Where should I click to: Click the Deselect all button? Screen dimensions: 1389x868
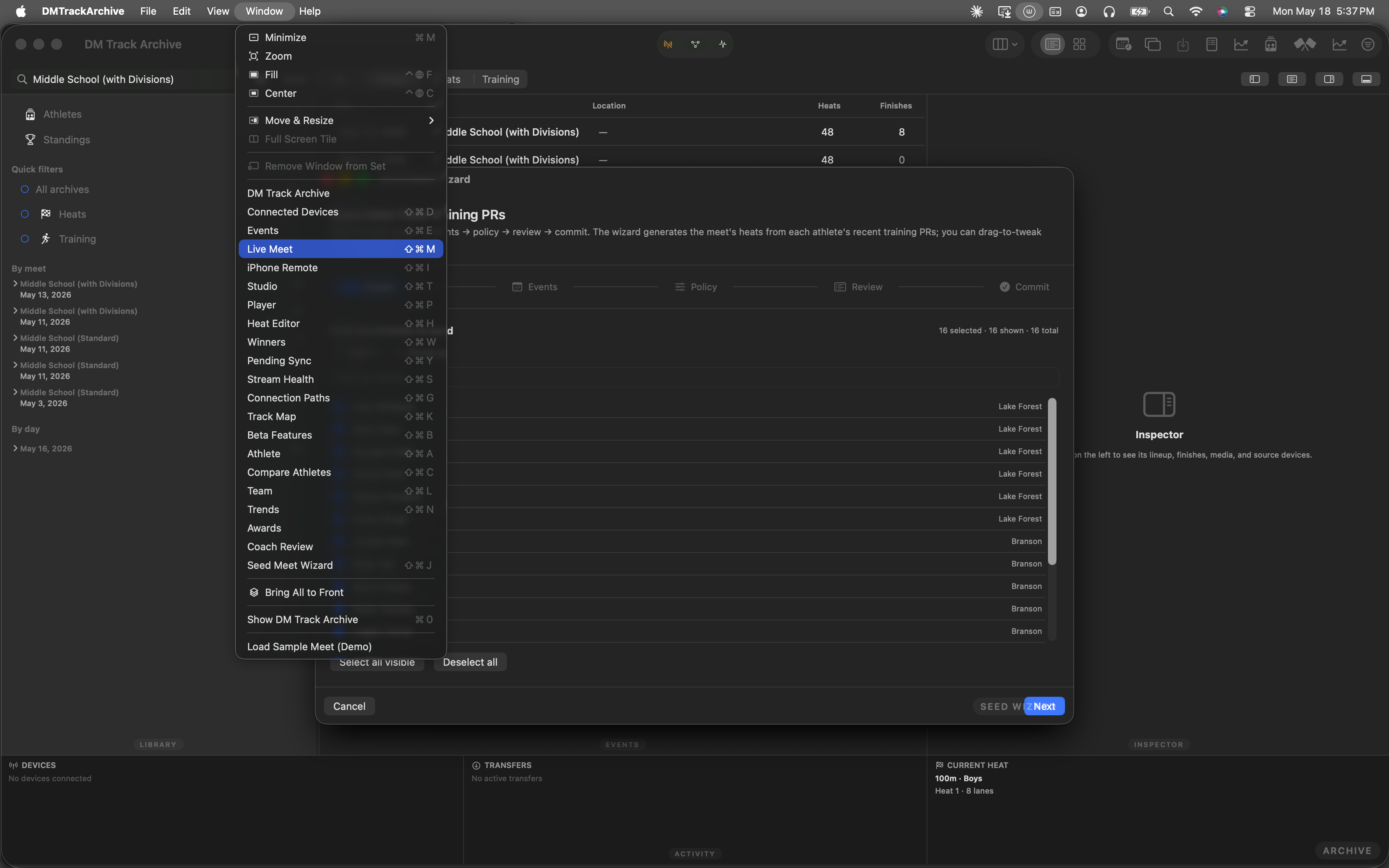(470, 663)
